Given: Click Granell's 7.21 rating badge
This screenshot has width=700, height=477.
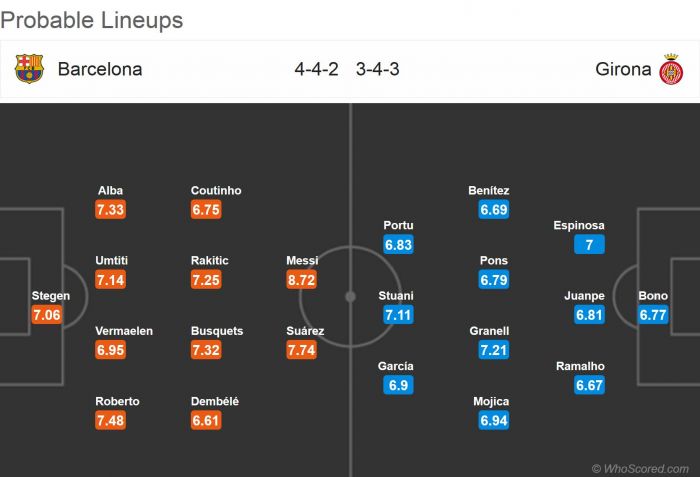Looking at the screenshot, I should [494, 351].
